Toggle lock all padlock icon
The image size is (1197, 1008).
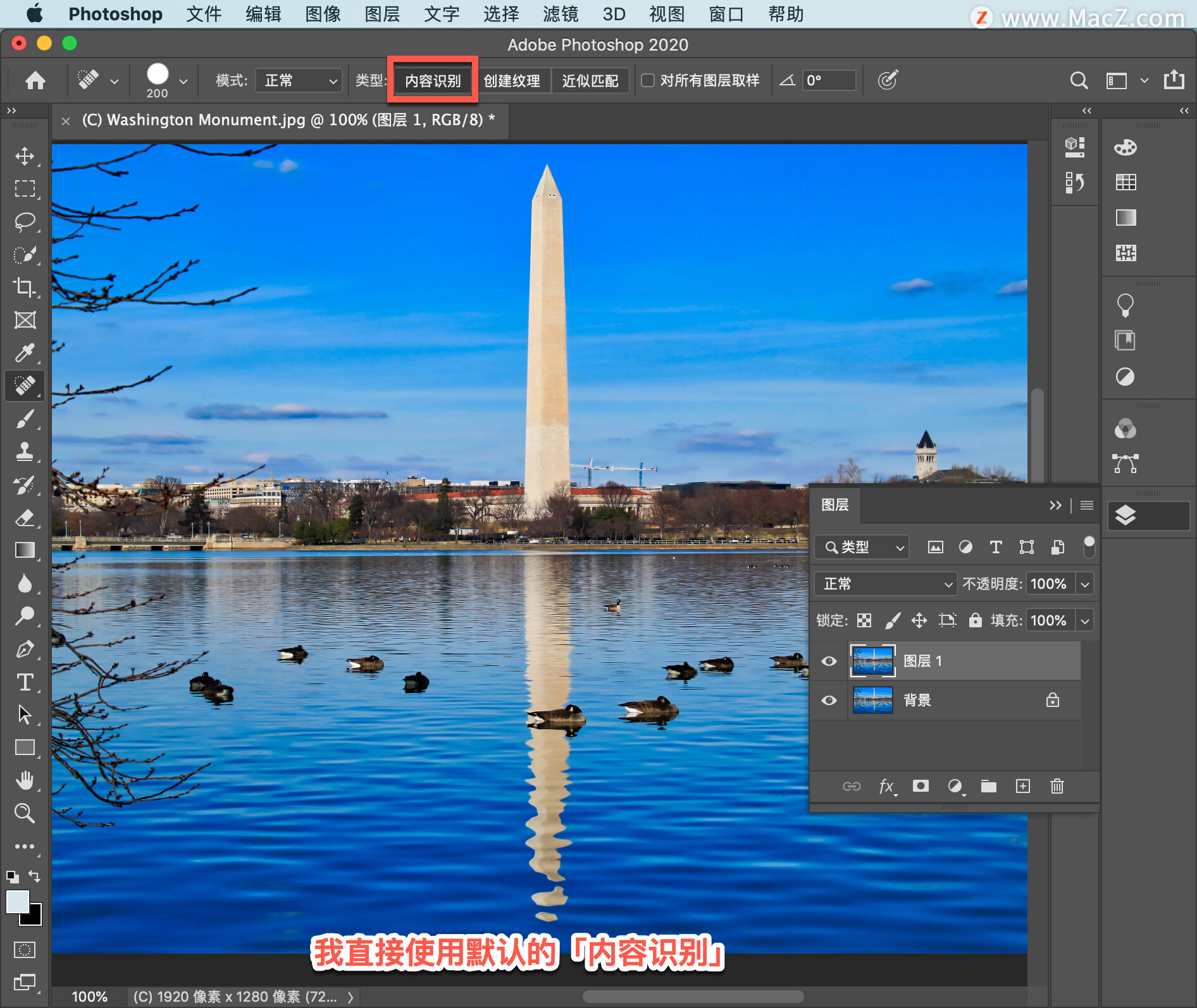pos(975,620)
